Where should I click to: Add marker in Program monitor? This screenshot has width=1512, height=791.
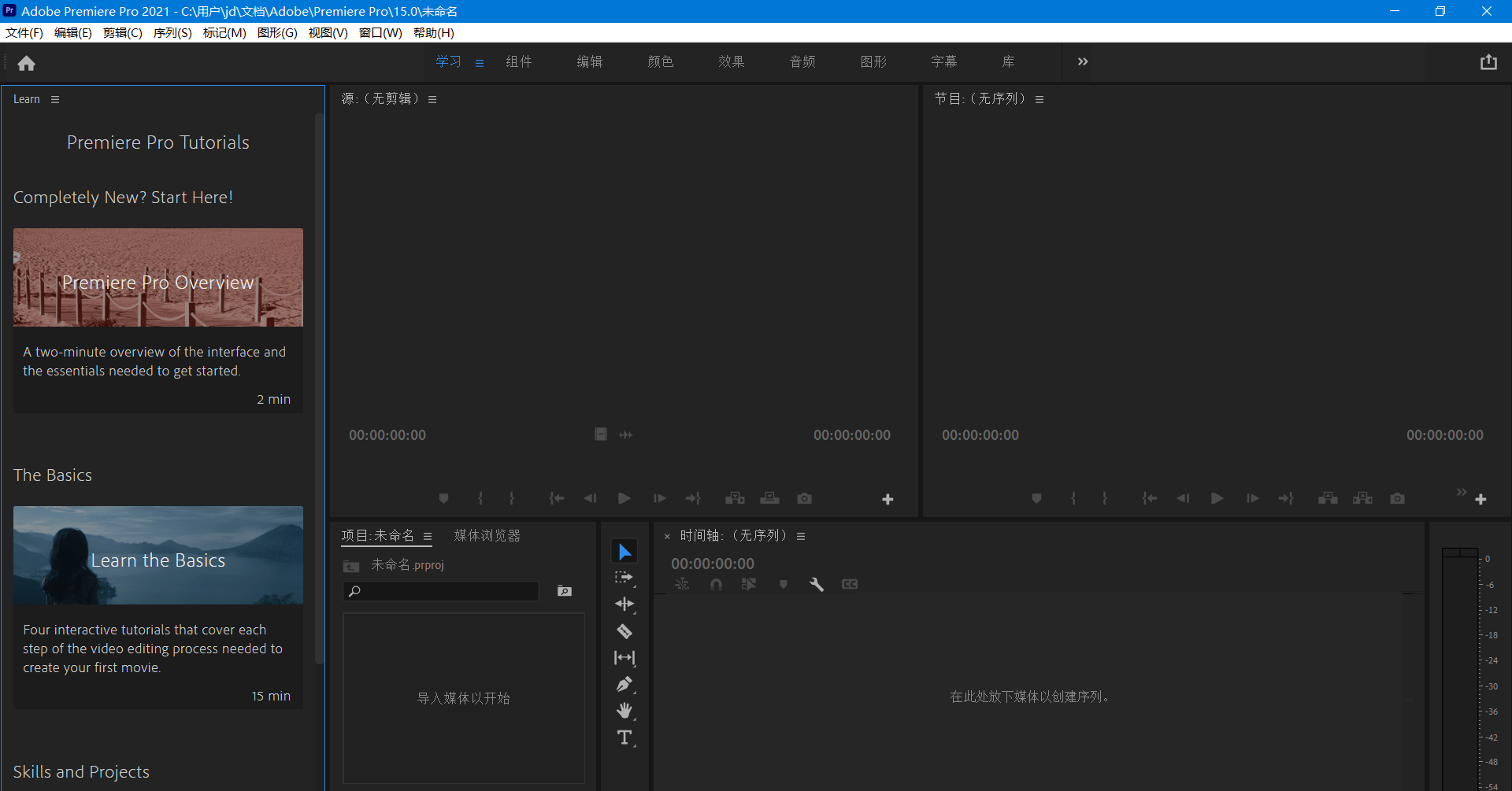(x=1036, y=498)
